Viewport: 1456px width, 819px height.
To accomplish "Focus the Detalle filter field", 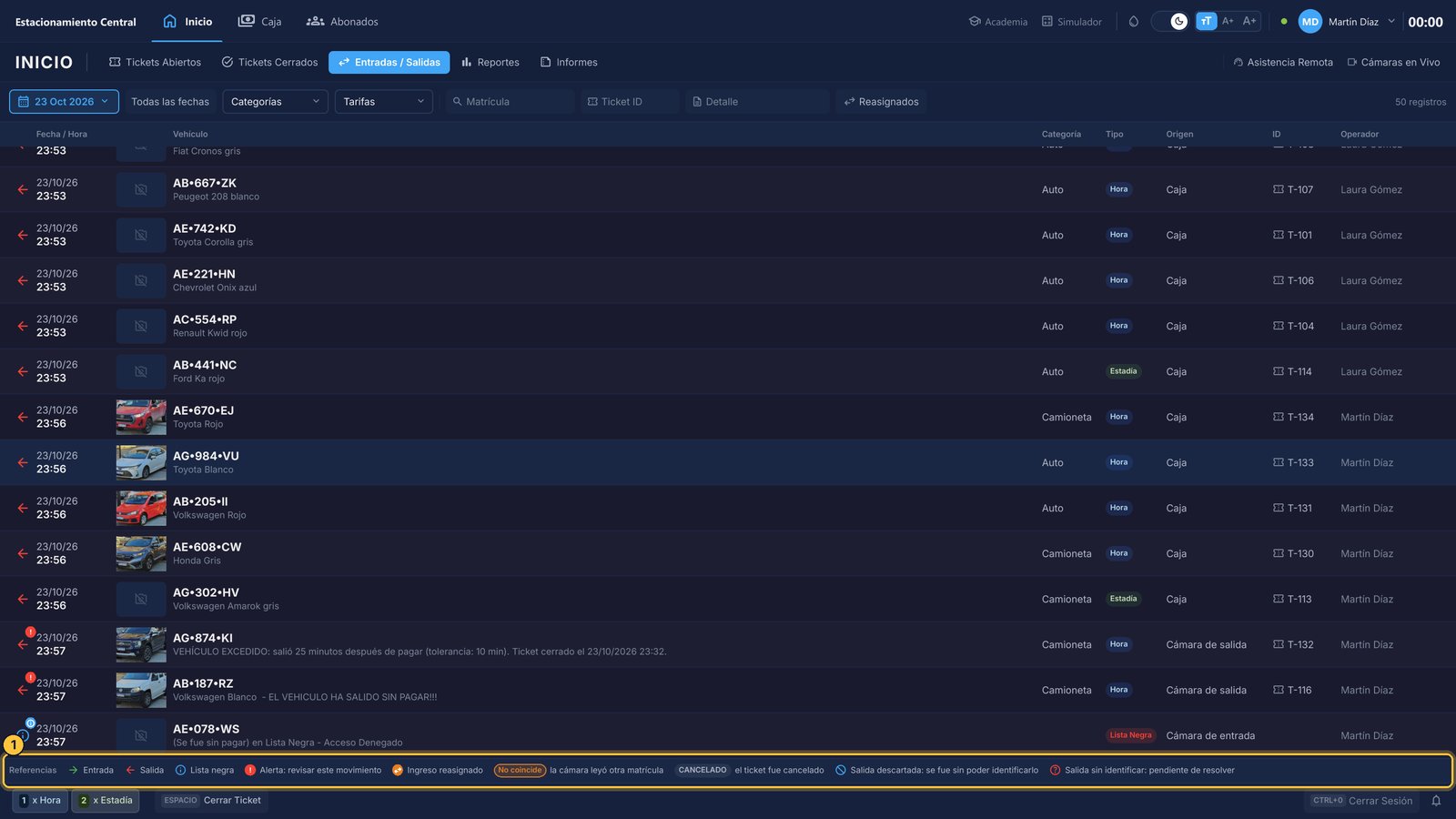I will click(x=757, y=101).
